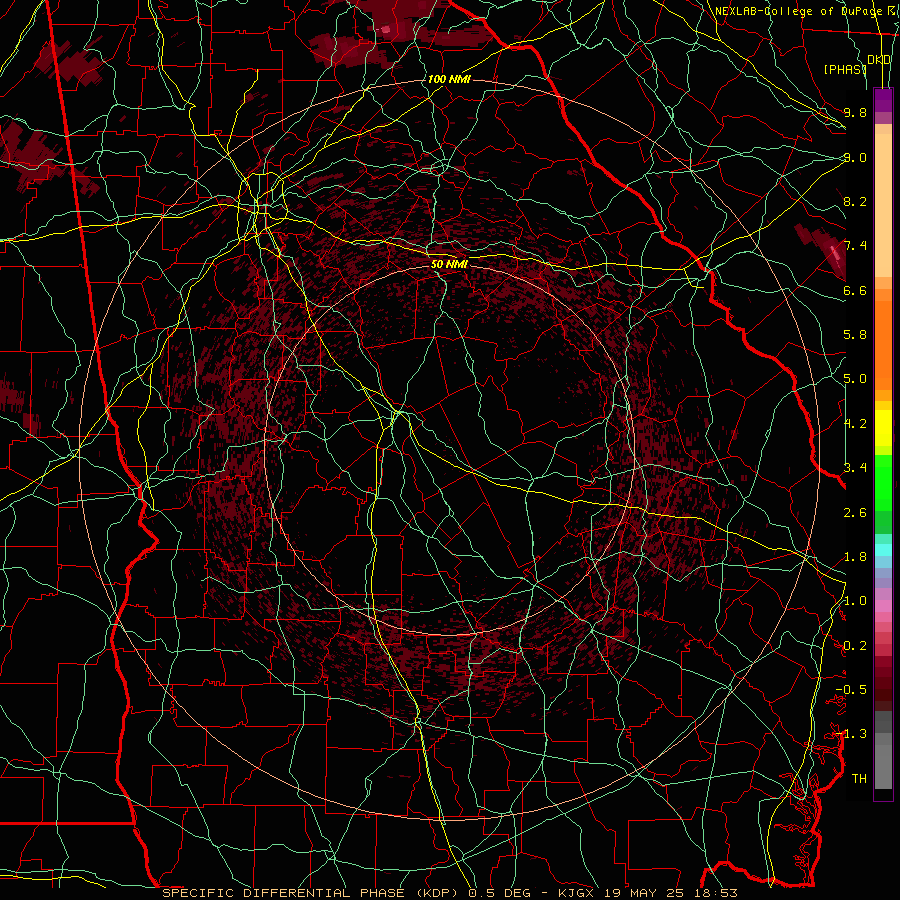Screen dimensions: 900x900
Task: Select the 2.6 value on the color scale
Action: tap(855, 513)
